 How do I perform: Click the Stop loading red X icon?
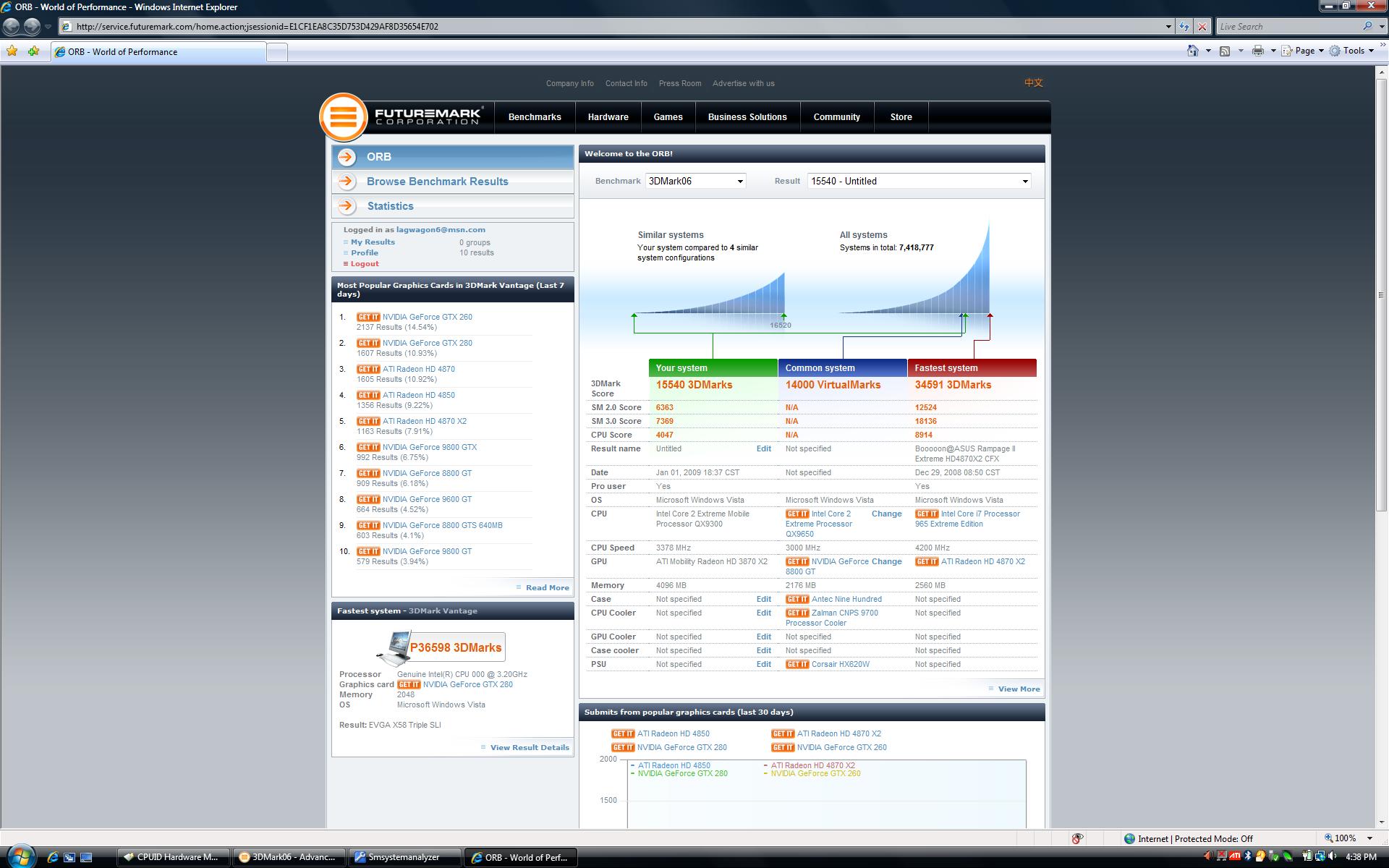(x=1202, y=27)
